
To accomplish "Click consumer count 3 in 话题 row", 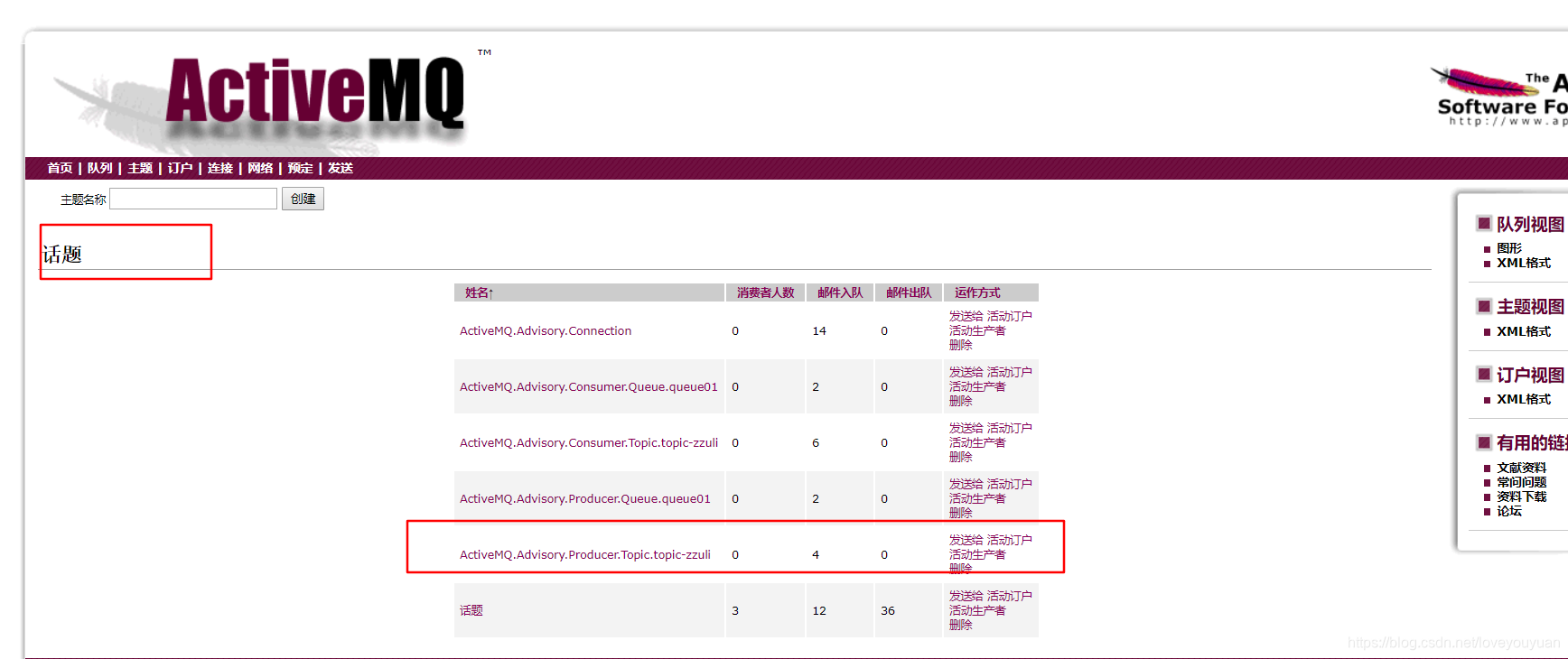I will pos(735,611).
